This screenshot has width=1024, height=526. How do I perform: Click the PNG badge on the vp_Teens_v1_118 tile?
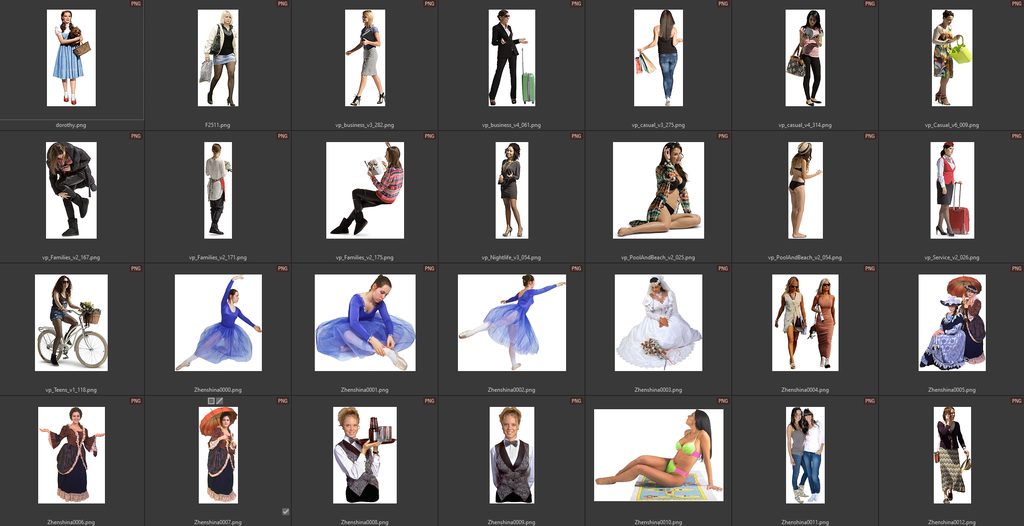(136, 269)
